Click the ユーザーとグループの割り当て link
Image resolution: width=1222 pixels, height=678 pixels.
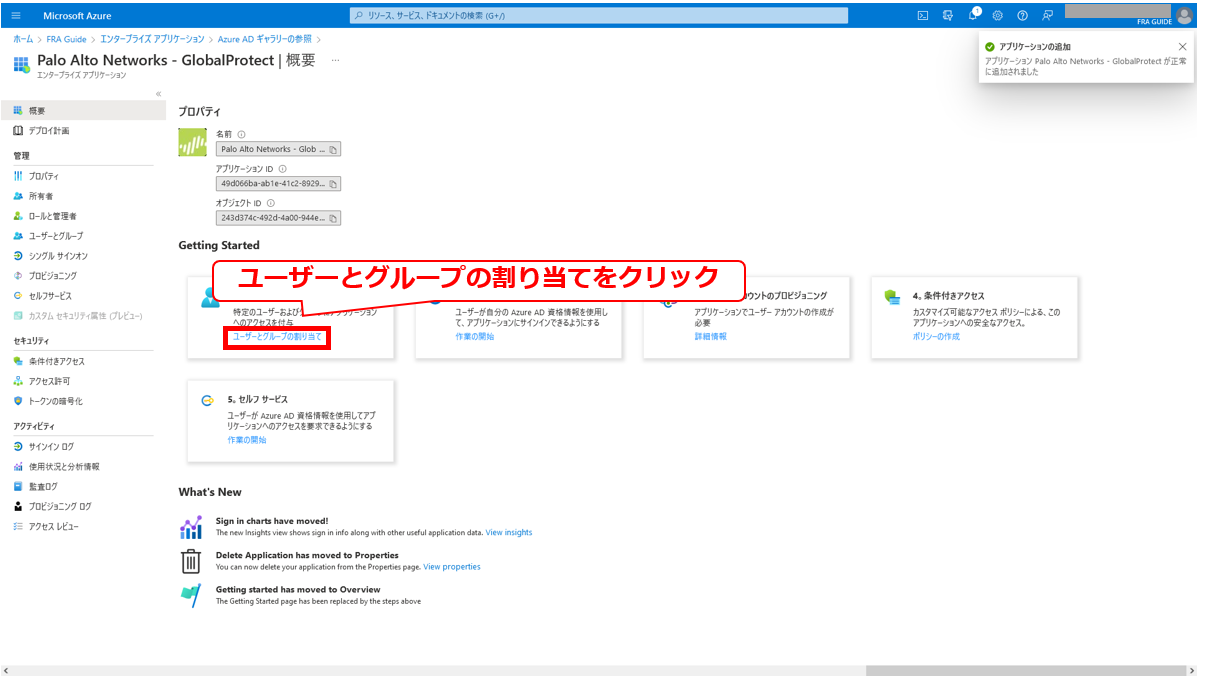pyautogui.click(x=277, y=337)
